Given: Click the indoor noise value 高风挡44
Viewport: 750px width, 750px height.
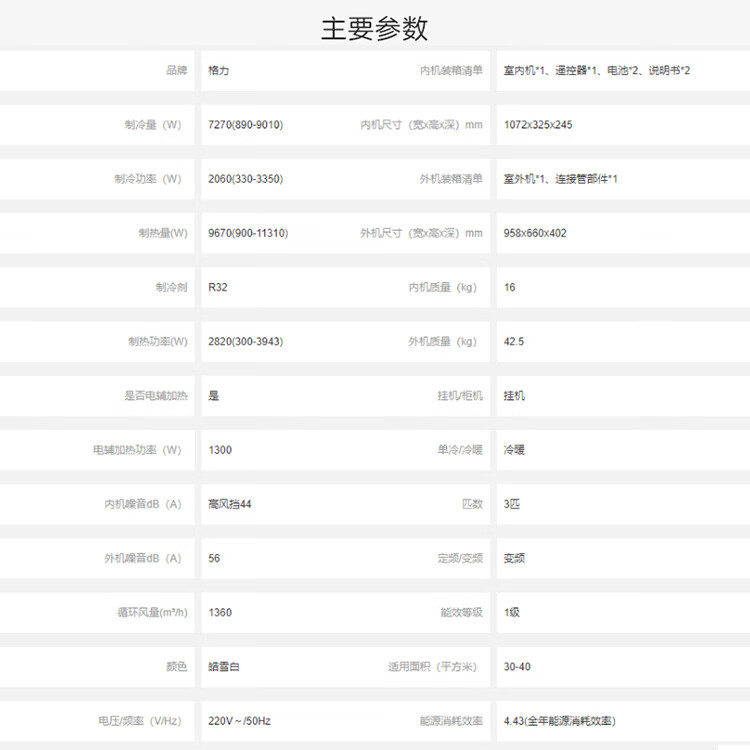Looking at the screenshot, I should [230, 504].
